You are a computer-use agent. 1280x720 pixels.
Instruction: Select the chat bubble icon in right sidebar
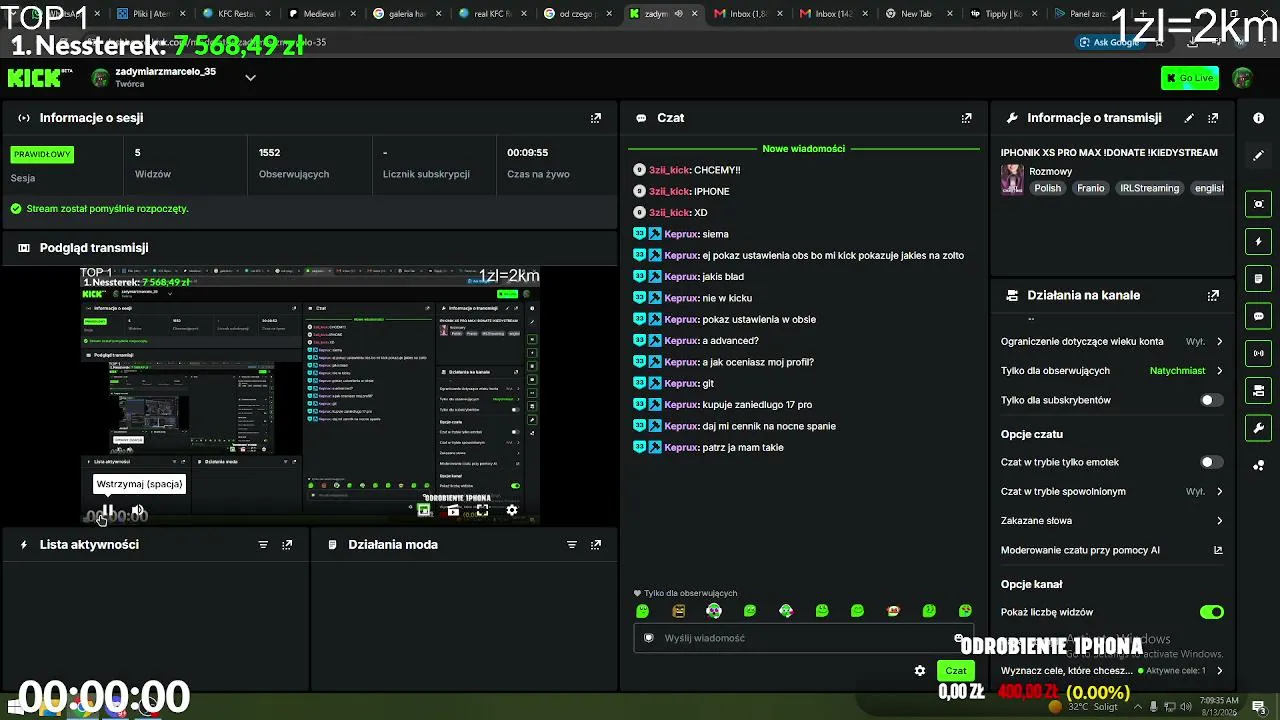click(x=1258, y=316)
